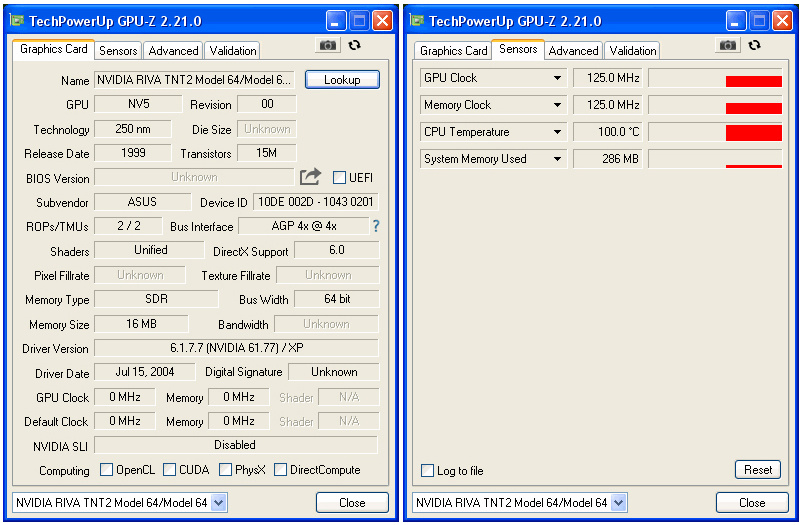Click the BIOS export share arrow icon

(310, 177)
